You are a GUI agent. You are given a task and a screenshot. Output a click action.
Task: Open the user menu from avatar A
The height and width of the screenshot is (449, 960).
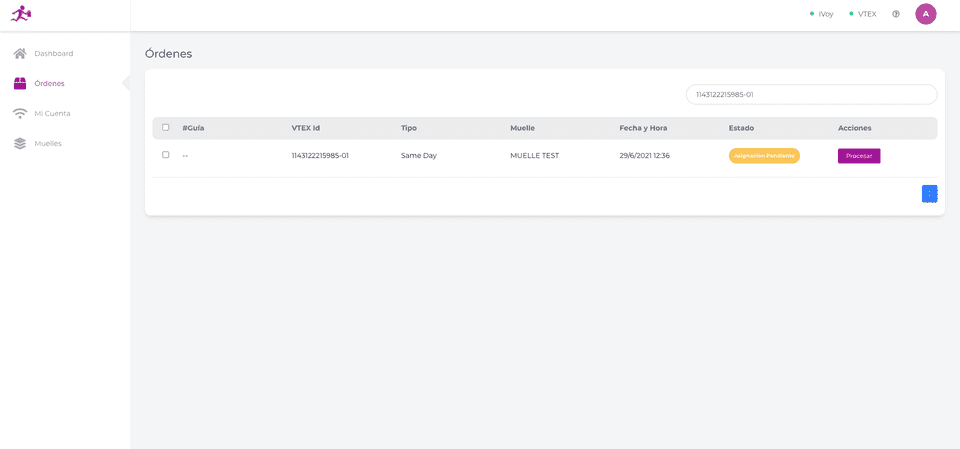tap(926, 14)
